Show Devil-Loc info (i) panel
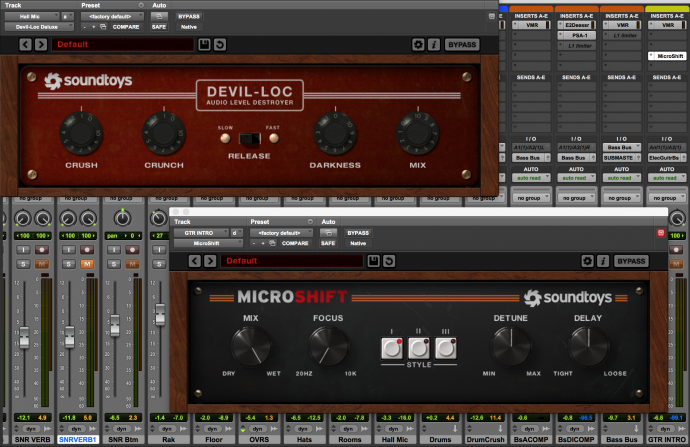 click(433, 44)
